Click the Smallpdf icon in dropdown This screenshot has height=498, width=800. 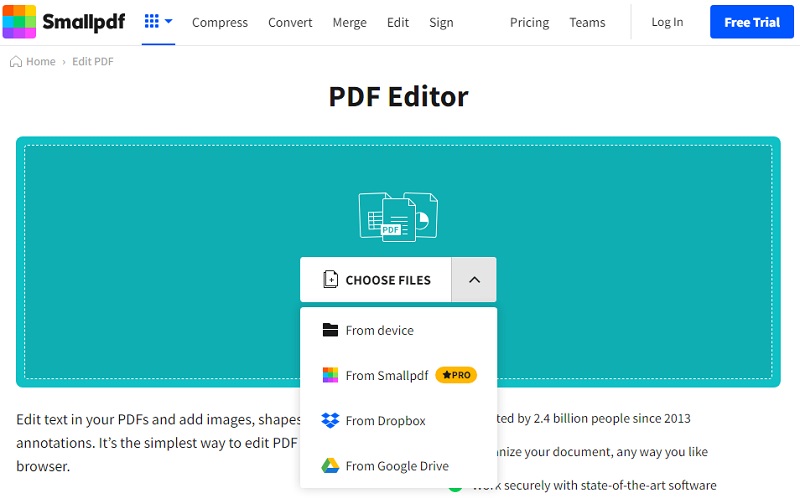click(x=330, y=375)
